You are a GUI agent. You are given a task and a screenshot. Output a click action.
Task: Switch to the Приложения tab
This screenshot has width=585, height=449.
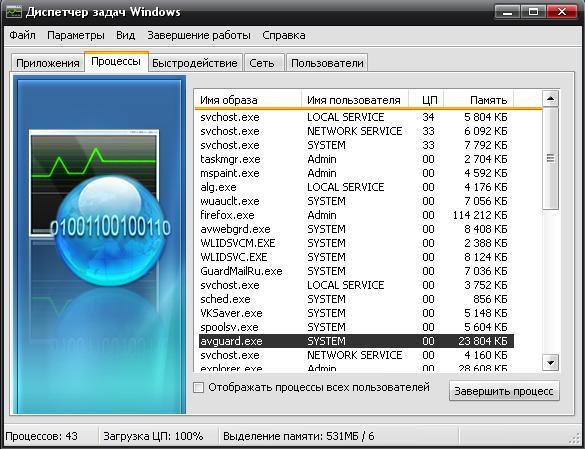[x=47, y=63]
